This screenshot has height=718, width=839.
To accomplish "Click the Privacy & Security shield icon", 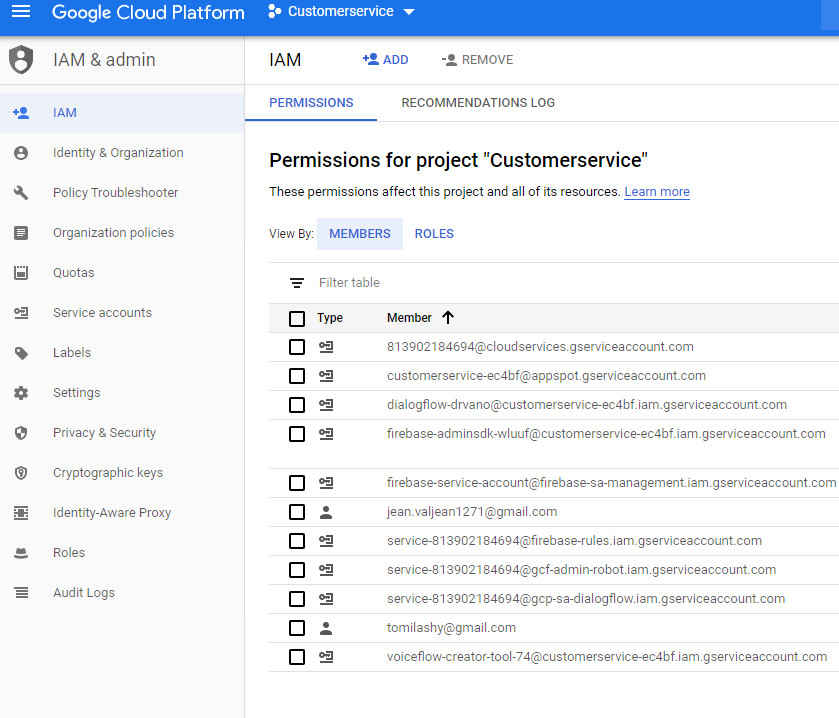I will 21,433.
